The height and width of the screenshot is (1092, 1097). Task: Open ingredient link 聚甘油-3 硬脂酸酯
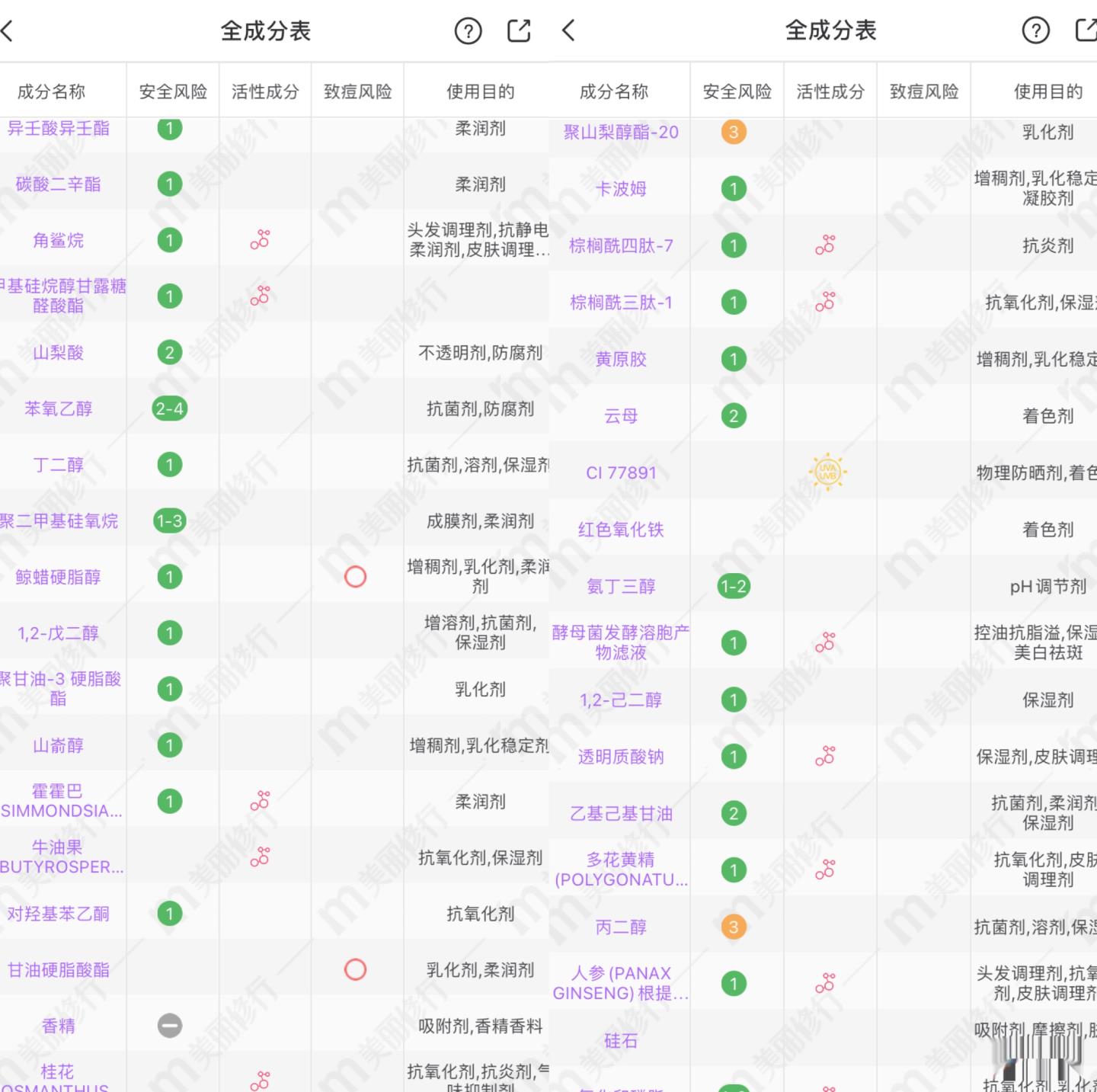[59, 689]
